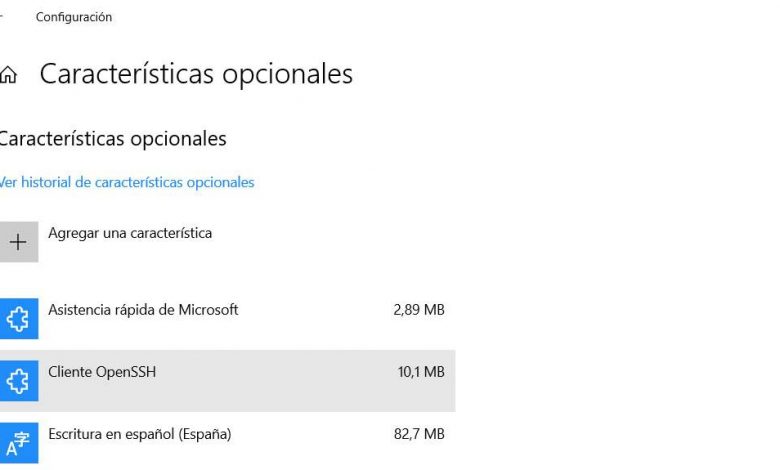The width and height of the screenshot is (780, 470).
Task: Expand the Escritura en español (España) entry
Action: click(x=140, y=434)
